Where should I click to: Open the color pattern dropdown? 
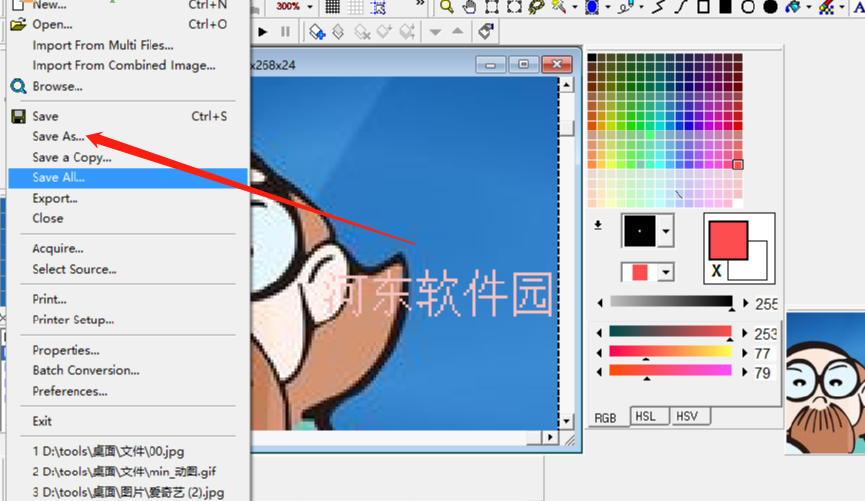click(666, 272)
